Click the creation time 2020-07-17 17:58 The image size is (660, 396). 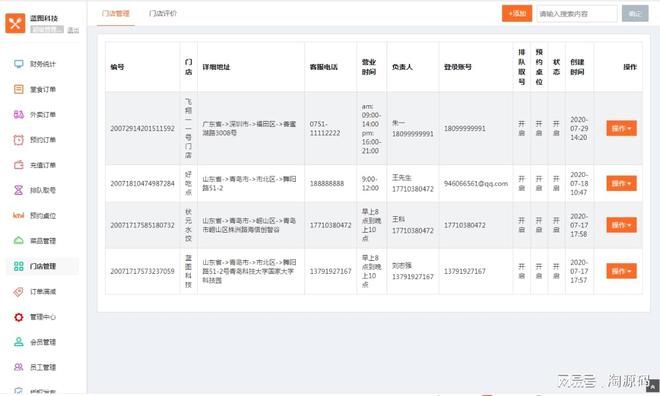click(x=579, y=225)
